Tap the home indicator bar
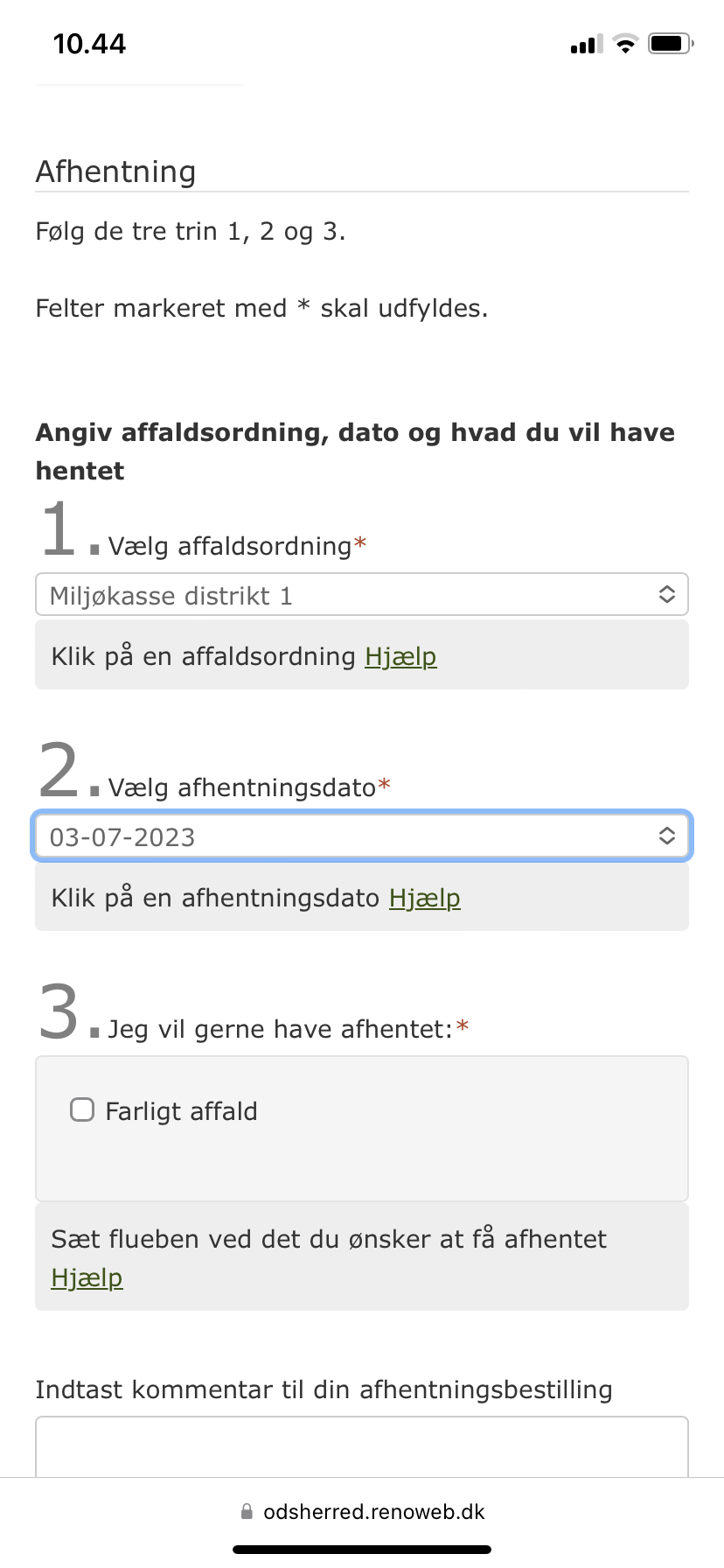Screen dimensions: 724x1568 362,1550
